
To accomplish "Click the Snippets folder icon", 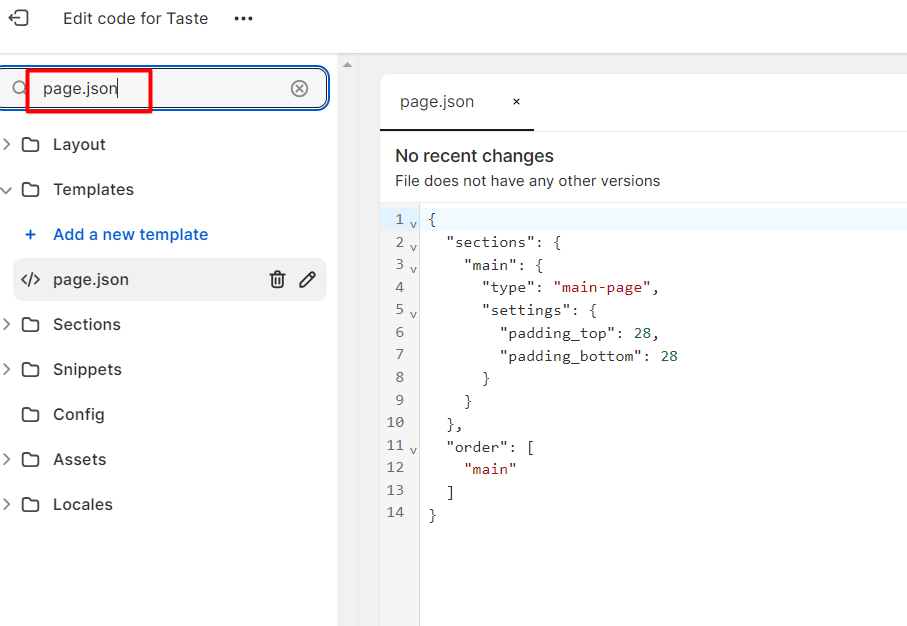I will coord(31,369).
